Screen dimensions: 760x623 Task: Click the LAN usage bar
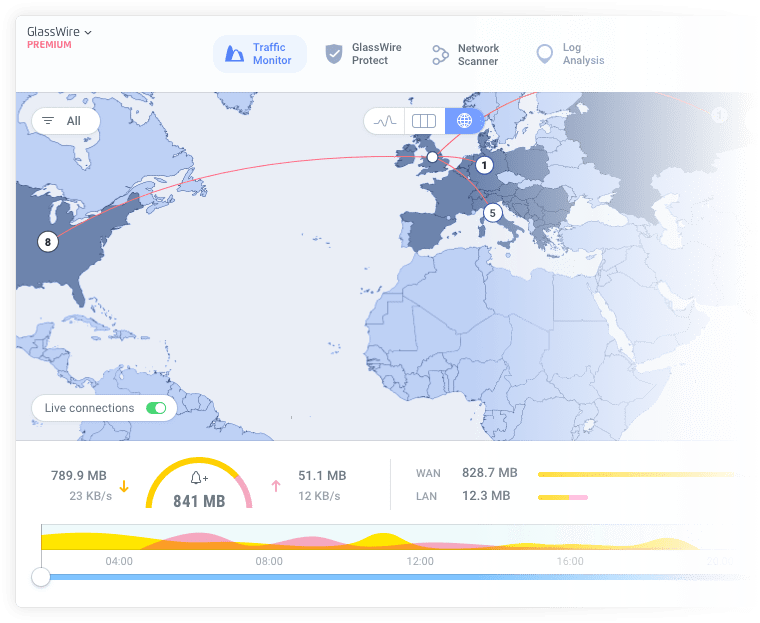tap(563, 497)
